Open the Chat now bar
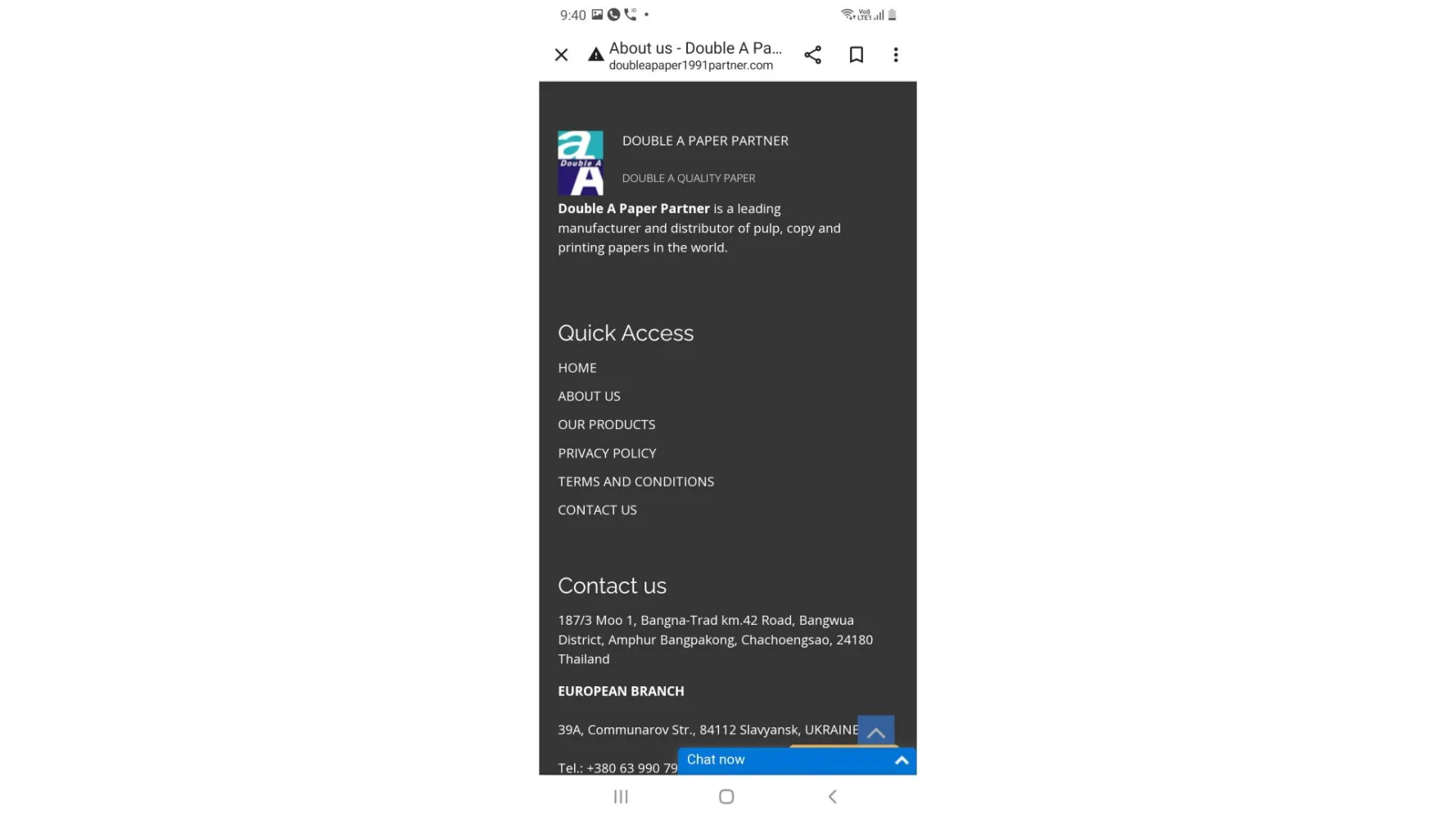 (797, 760)
